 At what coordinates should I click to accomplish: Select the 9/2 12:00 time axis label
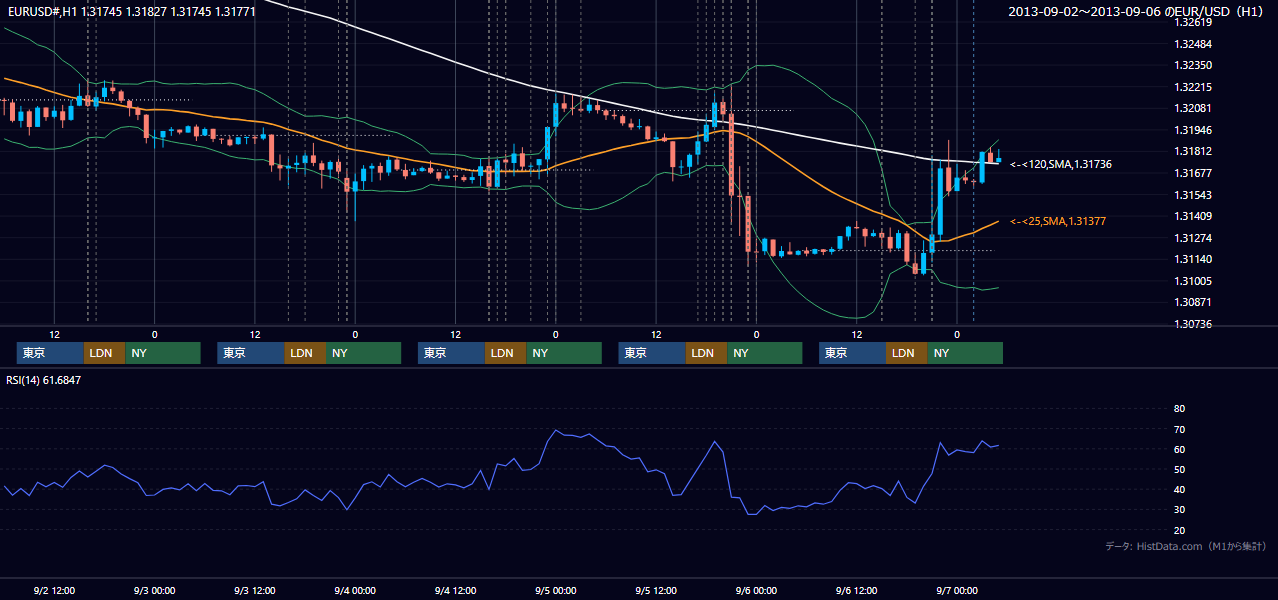click(54, 590)
